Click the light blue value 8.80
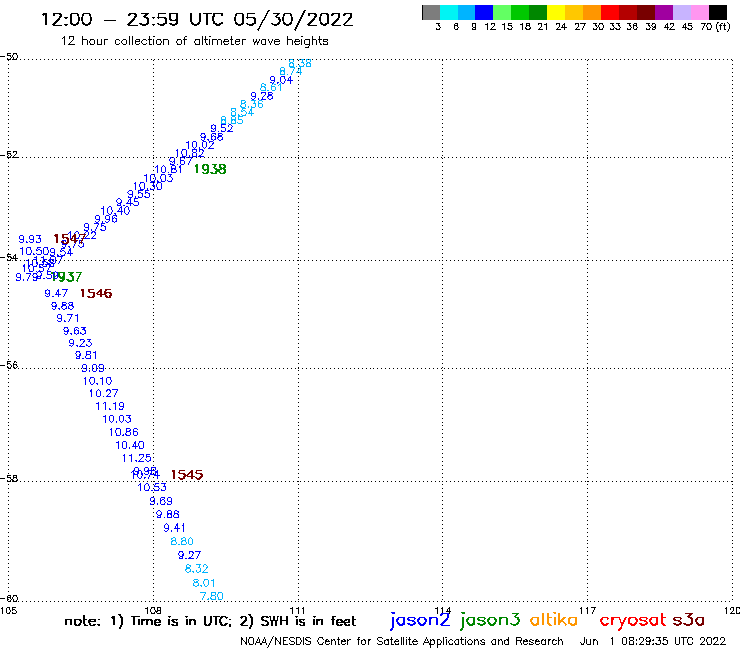This screenshot has width=740, height=650. pos(182,541)
